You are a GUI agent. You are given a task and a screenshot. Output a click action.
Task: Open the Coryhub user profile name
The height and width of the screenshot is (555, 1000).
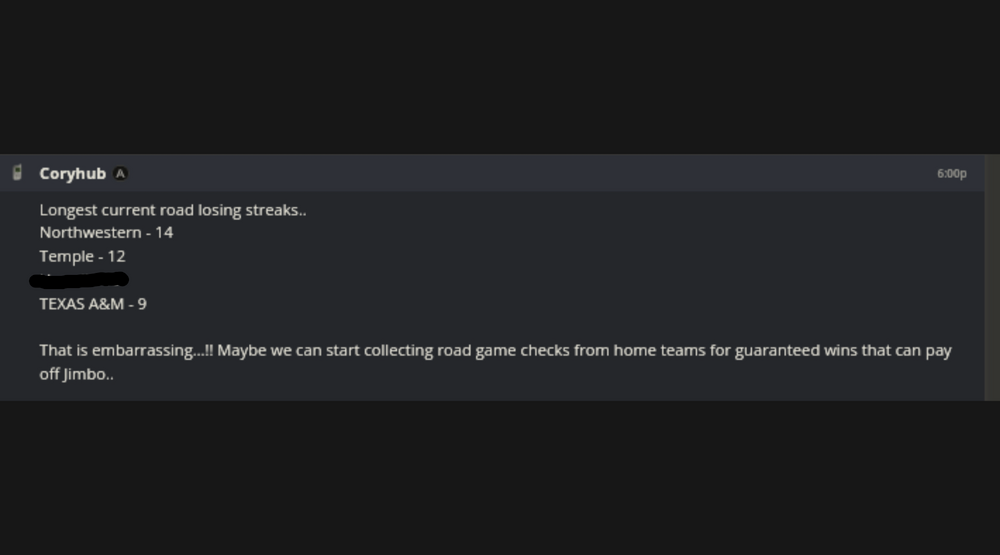72,174
